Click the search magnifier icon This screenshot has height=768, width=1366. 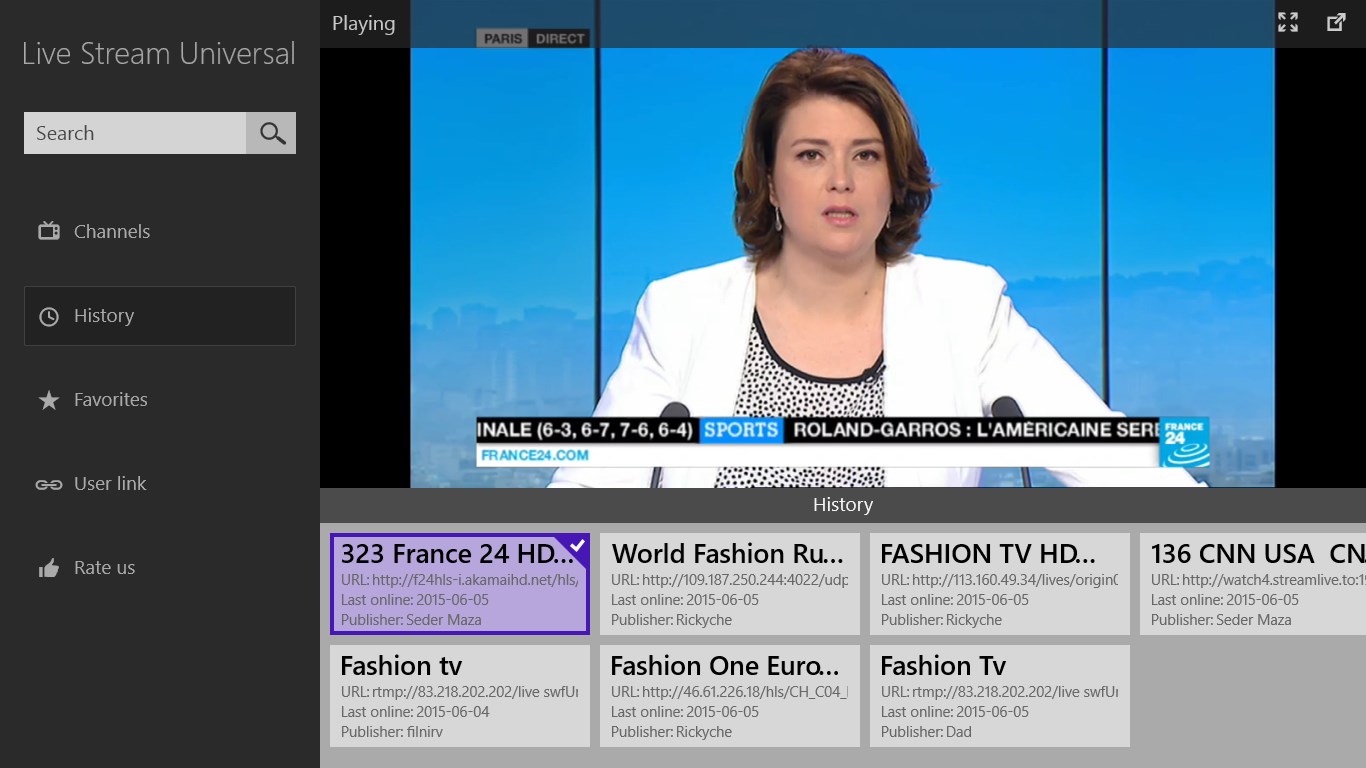(272, 133)
